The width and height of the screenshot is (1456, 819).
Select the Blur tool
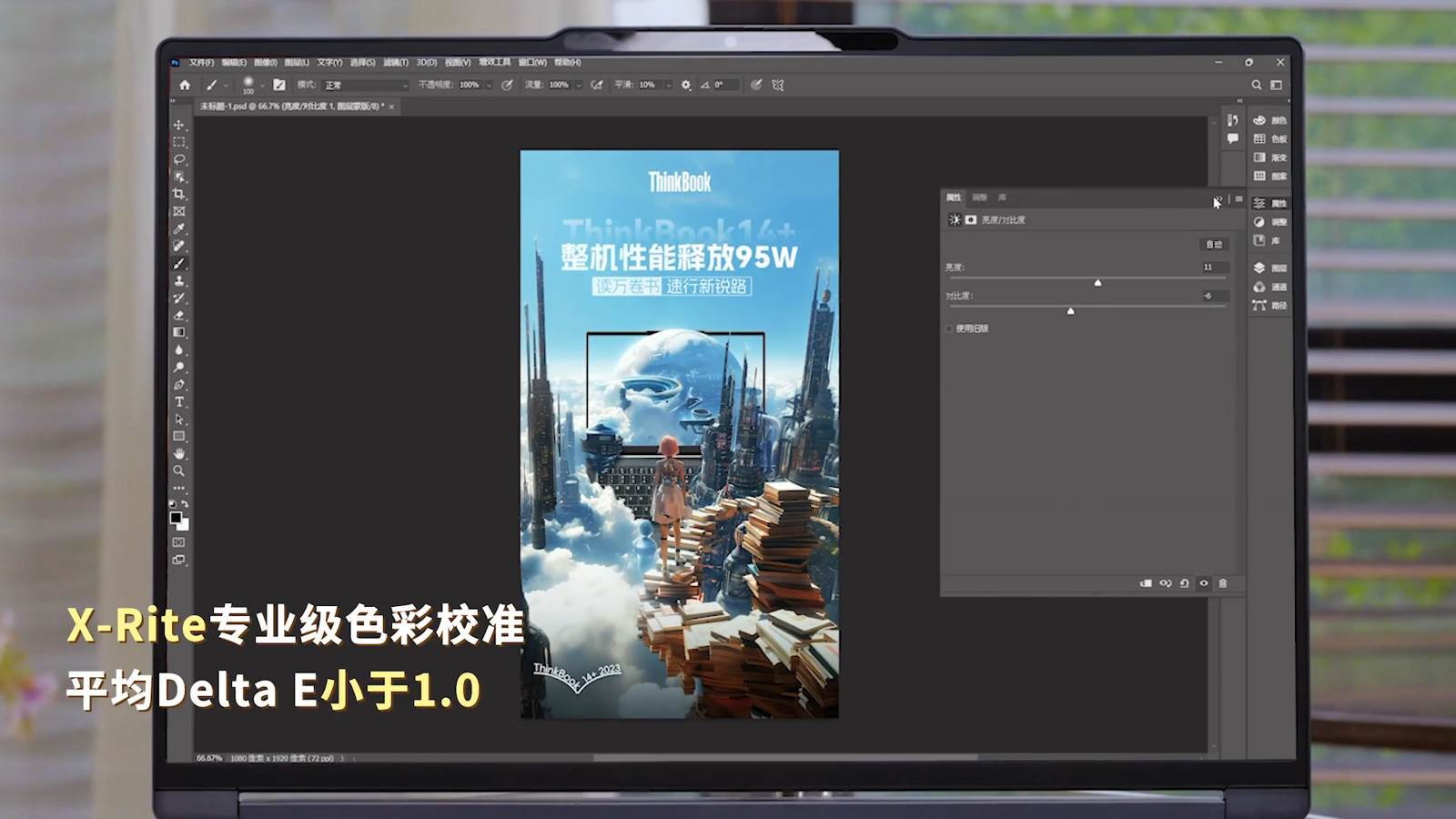click(179, 349)
